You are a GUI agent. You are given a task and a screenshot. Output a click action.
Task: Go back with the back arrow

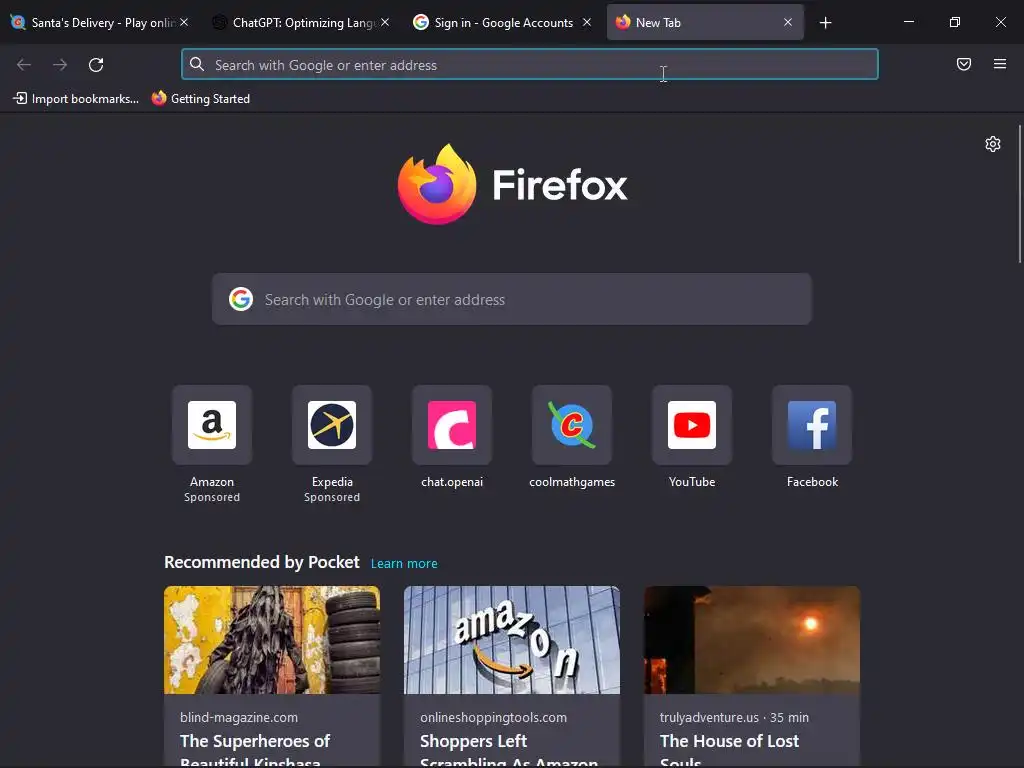click(24, 65)
